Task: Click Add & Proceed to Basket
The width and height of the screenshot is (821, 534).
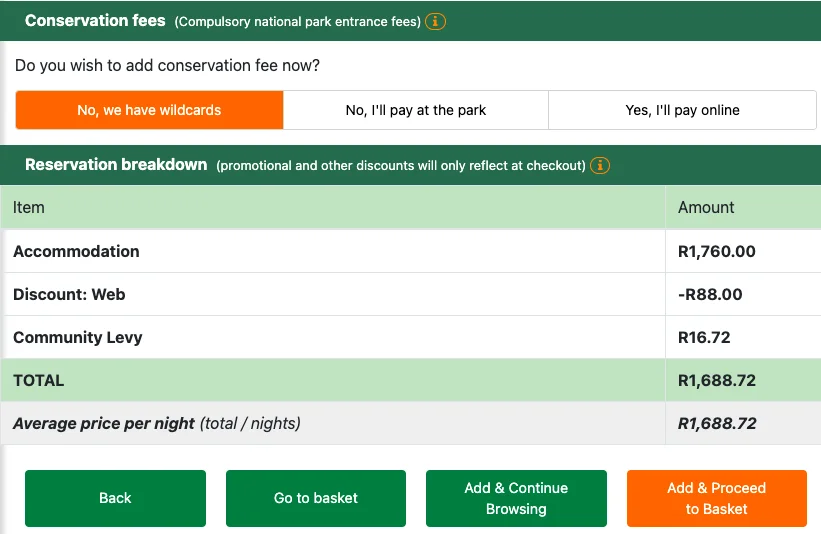Action: coord(717,498)
